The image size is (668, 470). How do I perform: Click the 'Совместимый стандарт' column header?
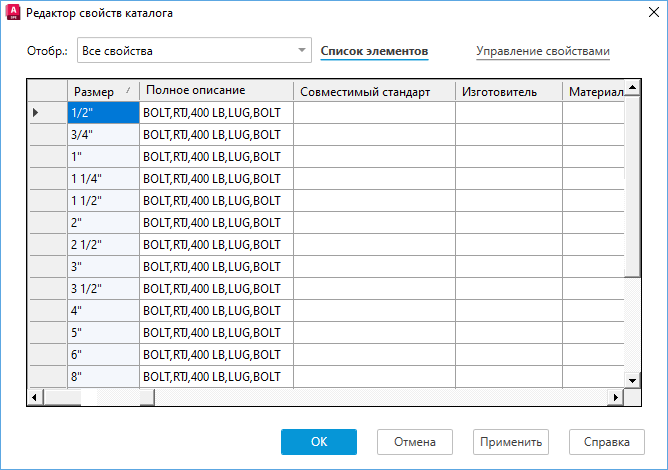(374, 92)
